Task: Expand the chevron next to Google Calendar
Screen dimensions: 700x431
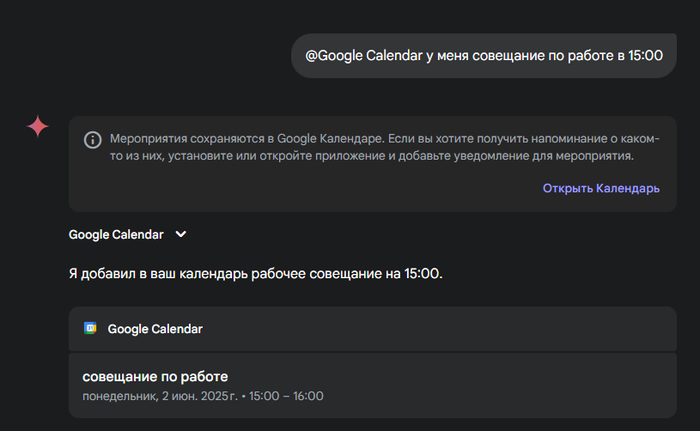Action: (x=181, y=234)
